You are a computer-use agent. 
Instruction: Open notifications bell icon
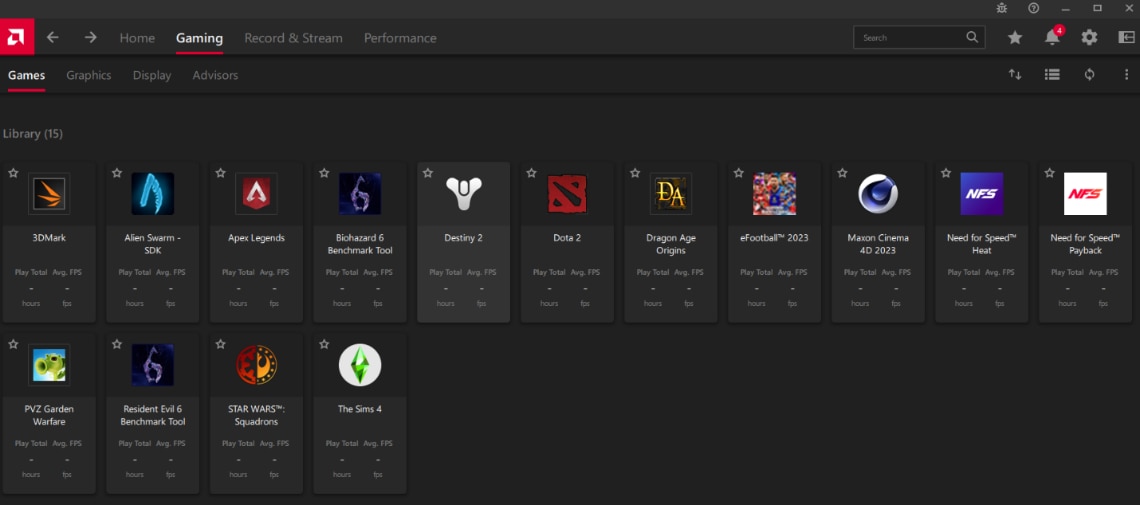click(x=1052, y=38)
